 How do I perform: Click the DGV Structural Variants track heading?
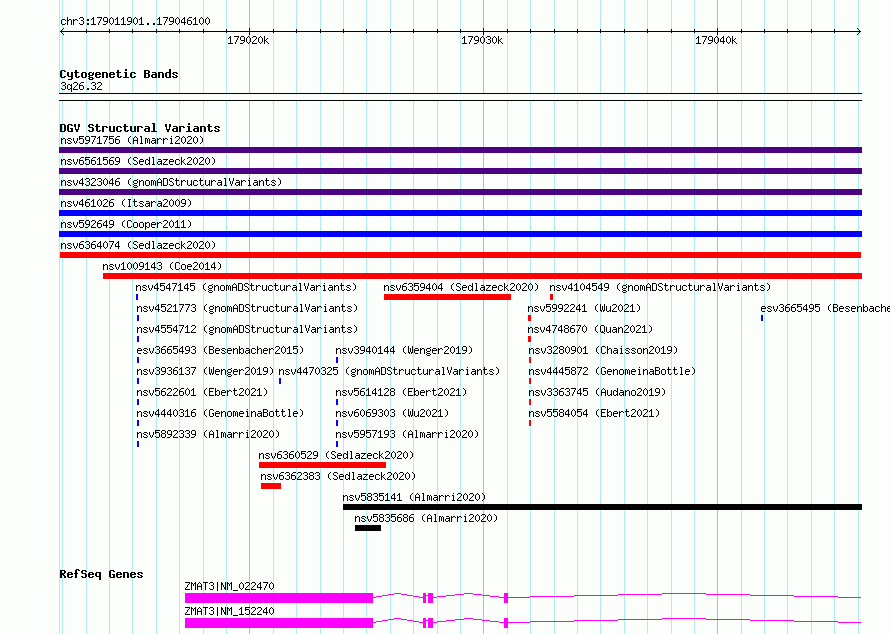click(x=140, y=128)
